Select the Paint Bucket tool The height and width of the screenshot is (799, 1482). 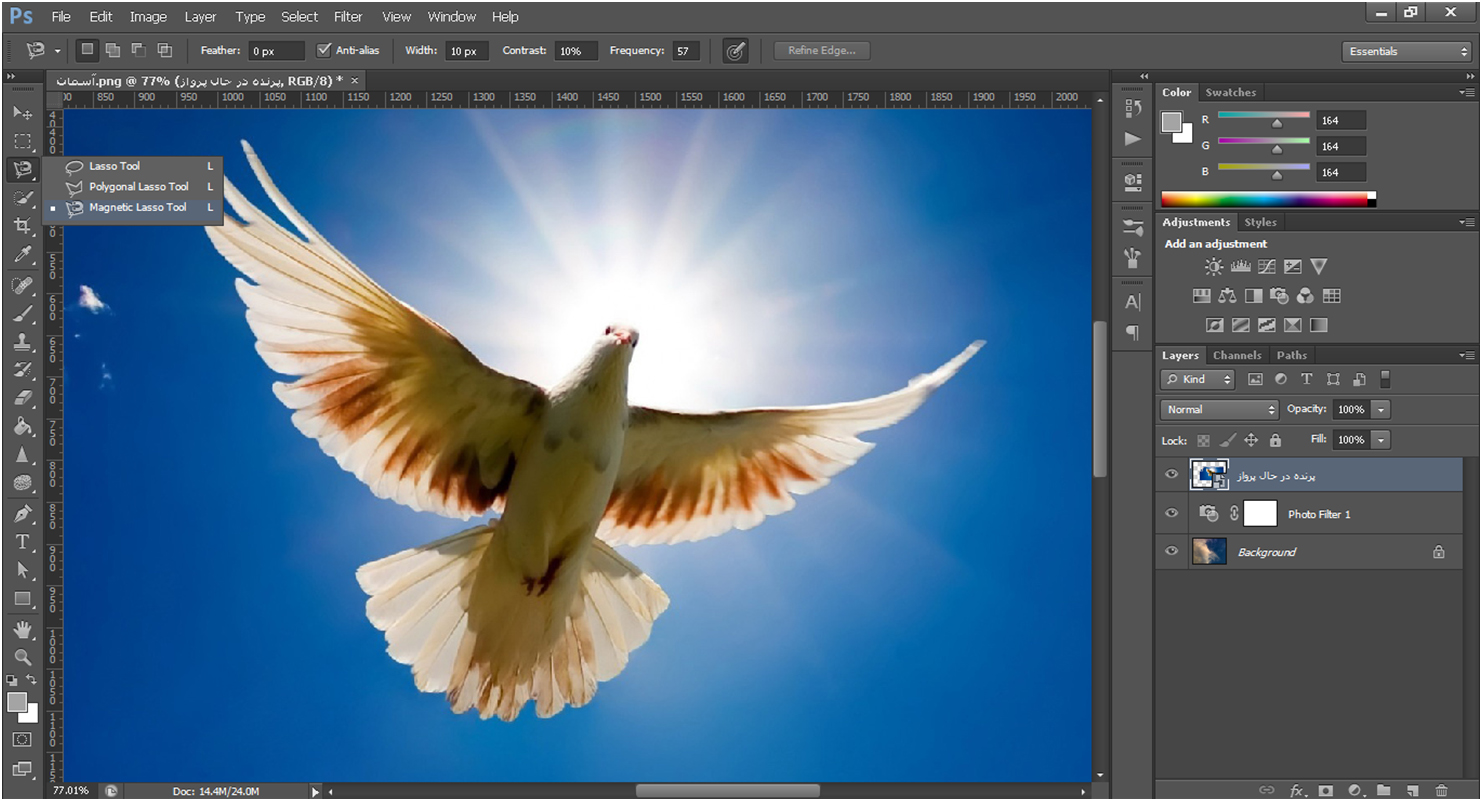coord(22,427)
